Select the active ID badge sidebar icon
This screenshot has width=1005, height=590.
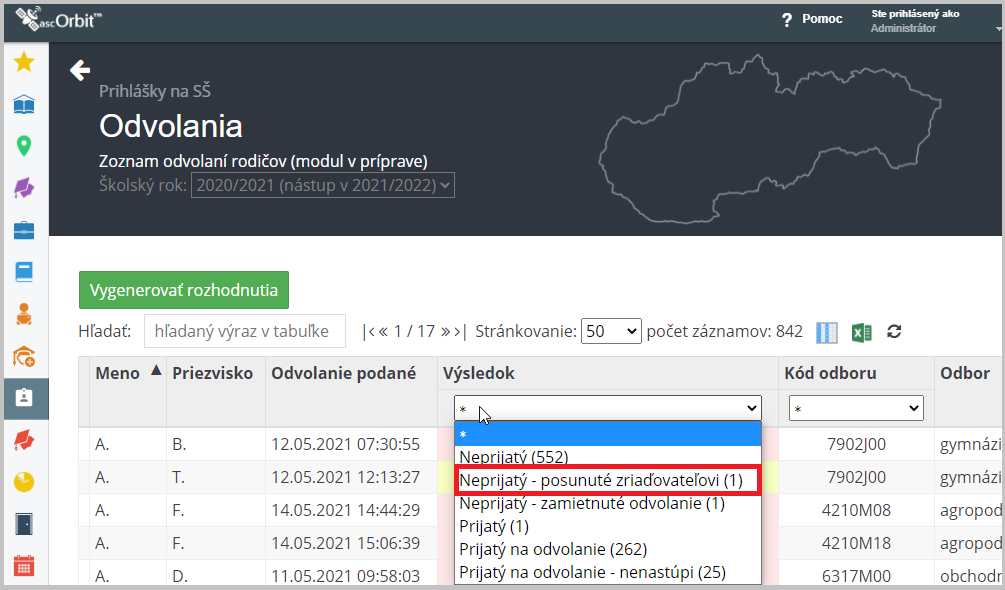[24, 398]
